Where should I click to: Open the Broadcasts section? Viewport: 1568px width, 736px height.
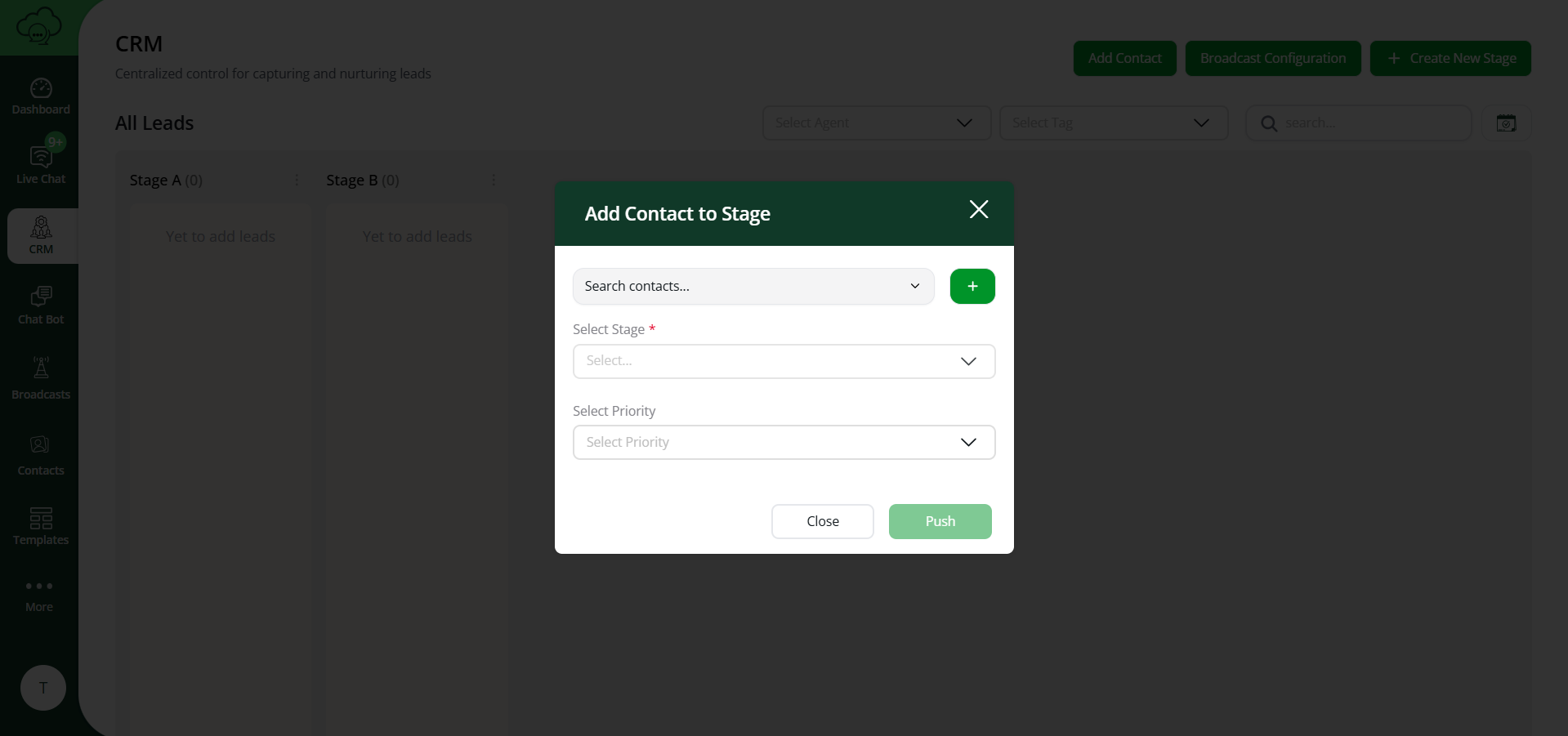coord(40,377)
